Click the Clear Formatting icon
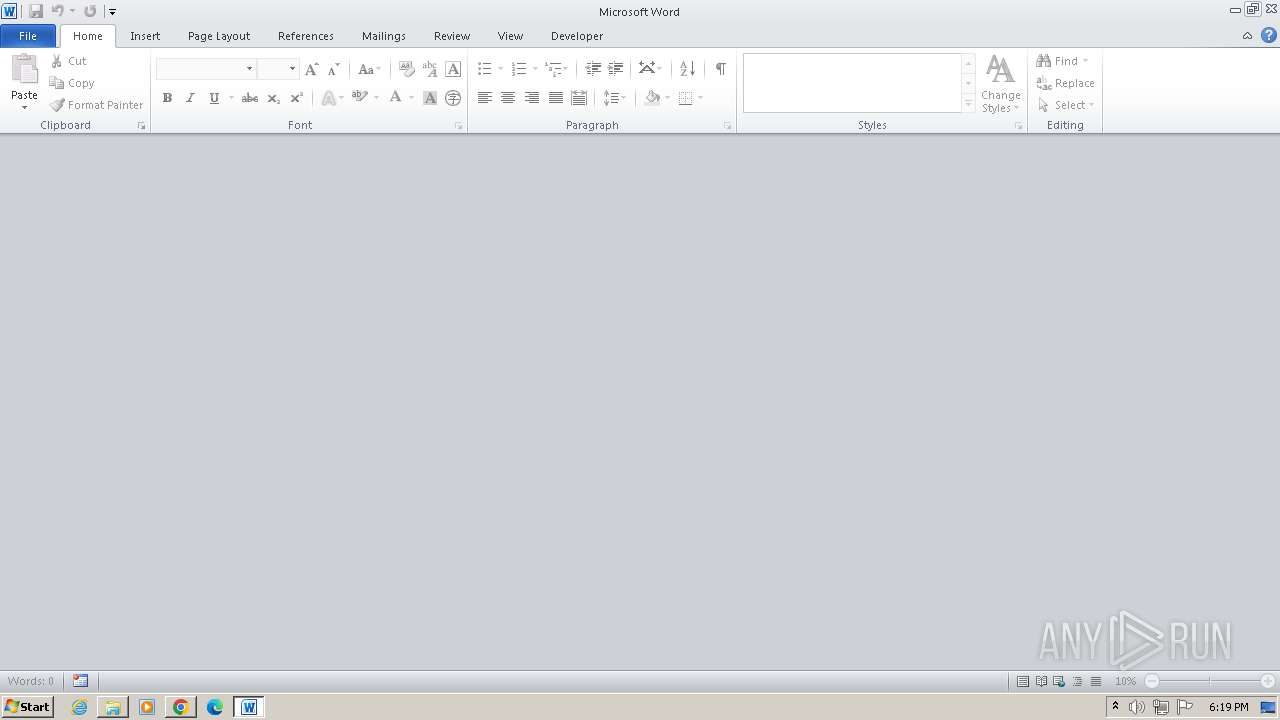Image resolution: width=1280 pixels, height=720 pixels. (407, 69)
